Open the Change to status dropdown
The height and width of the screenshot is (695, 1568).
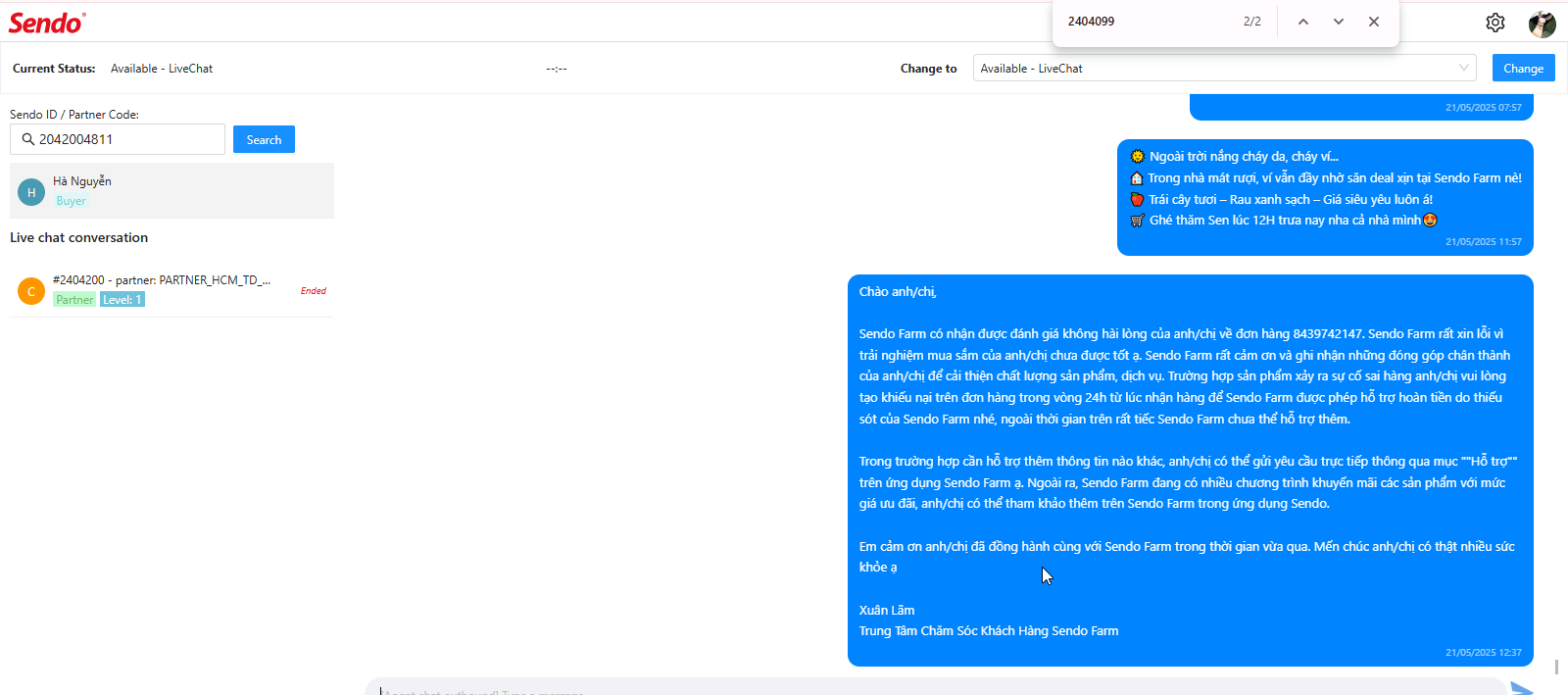point(1225,69)
